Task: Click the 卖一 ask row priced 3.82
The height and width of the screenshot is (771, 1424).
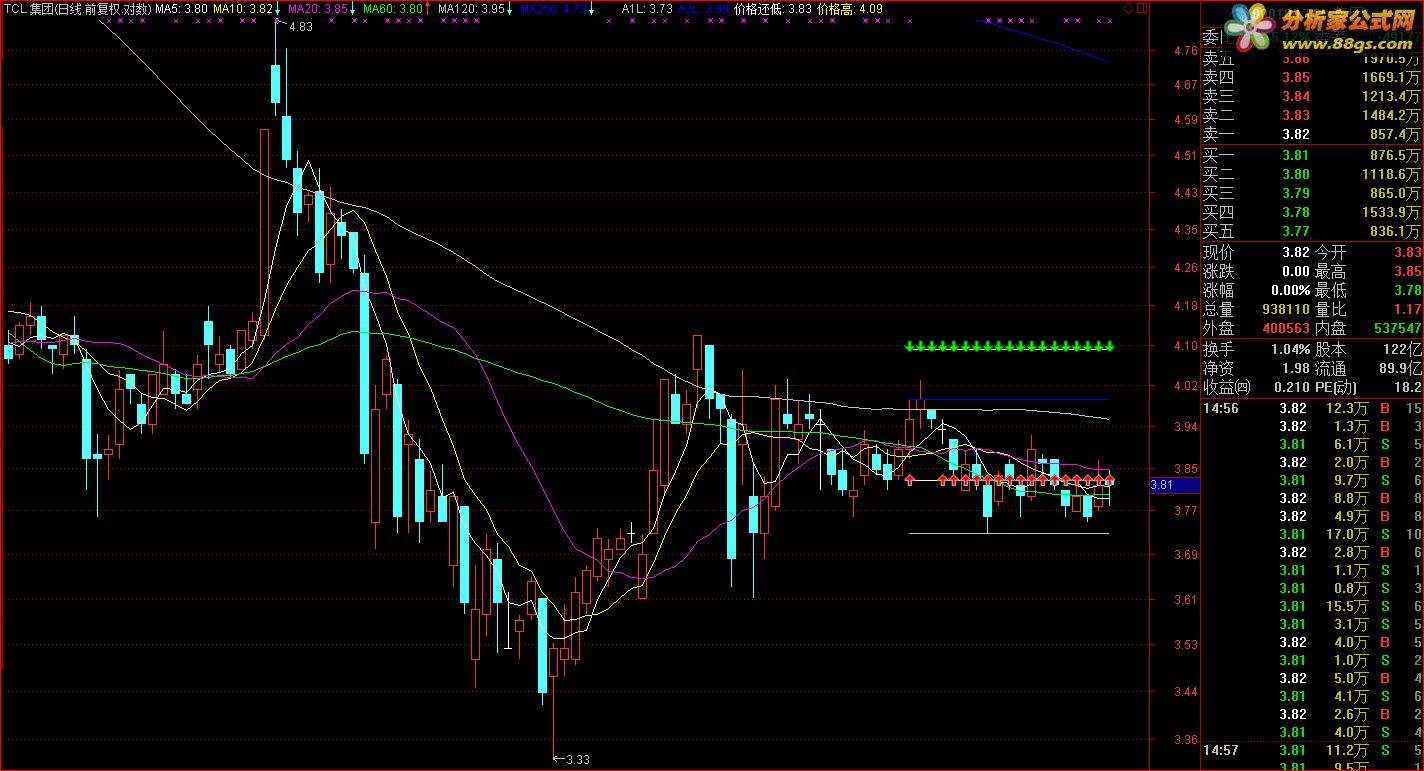Action: pos(1311,134)
